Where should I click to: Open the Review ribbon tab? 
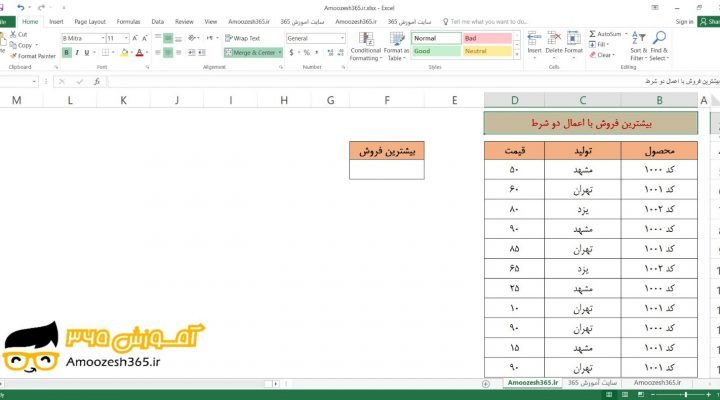click(x=184, y=22)
